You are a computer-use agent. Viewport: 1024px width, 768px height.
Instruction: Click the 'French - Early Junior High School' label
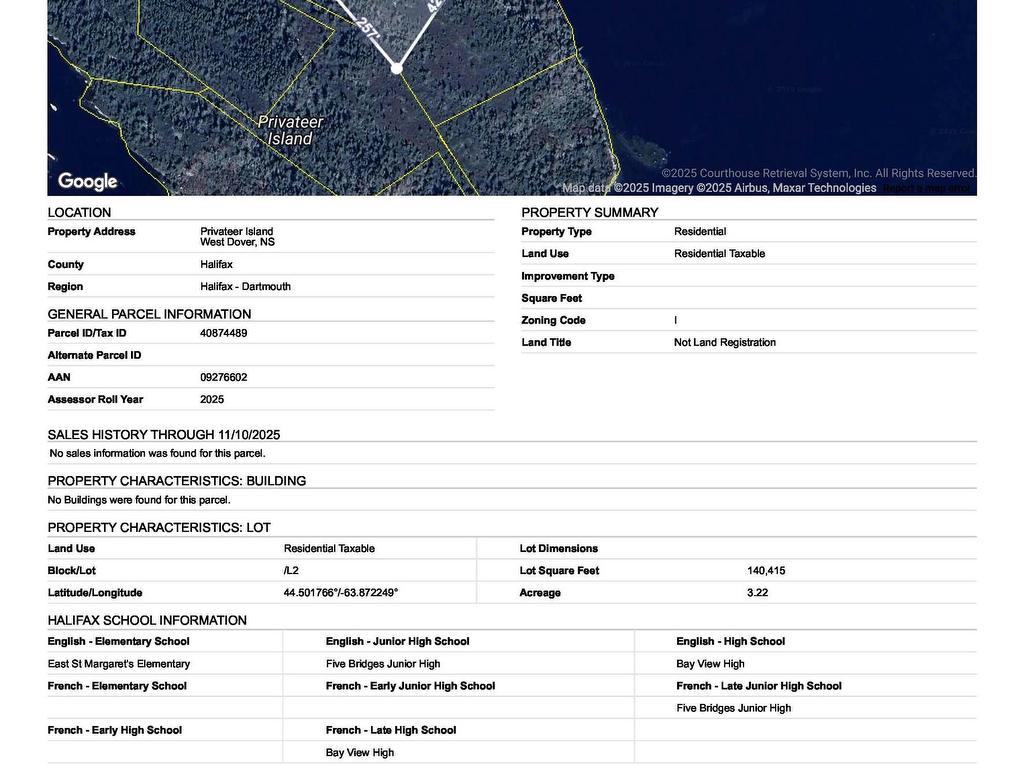(410, 686)
